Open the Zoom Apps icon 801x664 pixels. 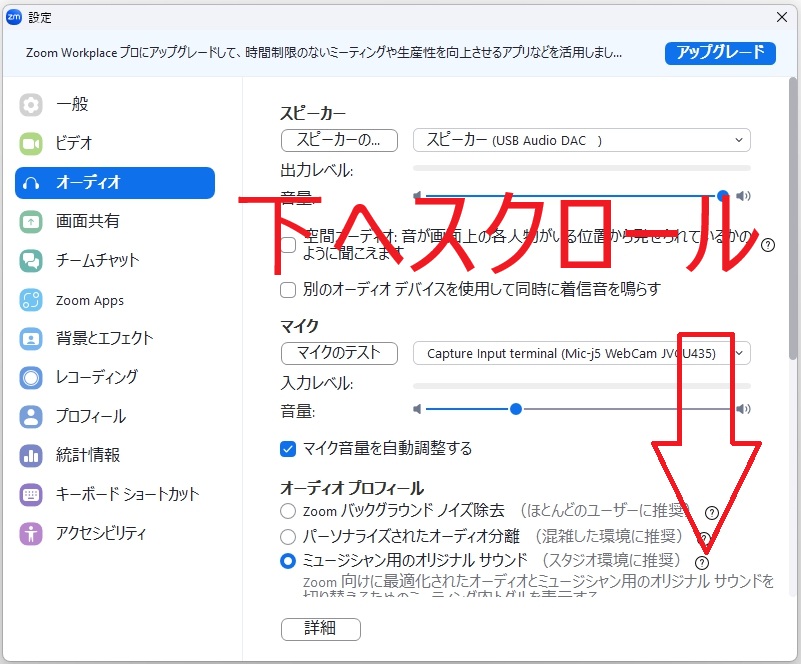pyautogui.click(x=31, y=300)
